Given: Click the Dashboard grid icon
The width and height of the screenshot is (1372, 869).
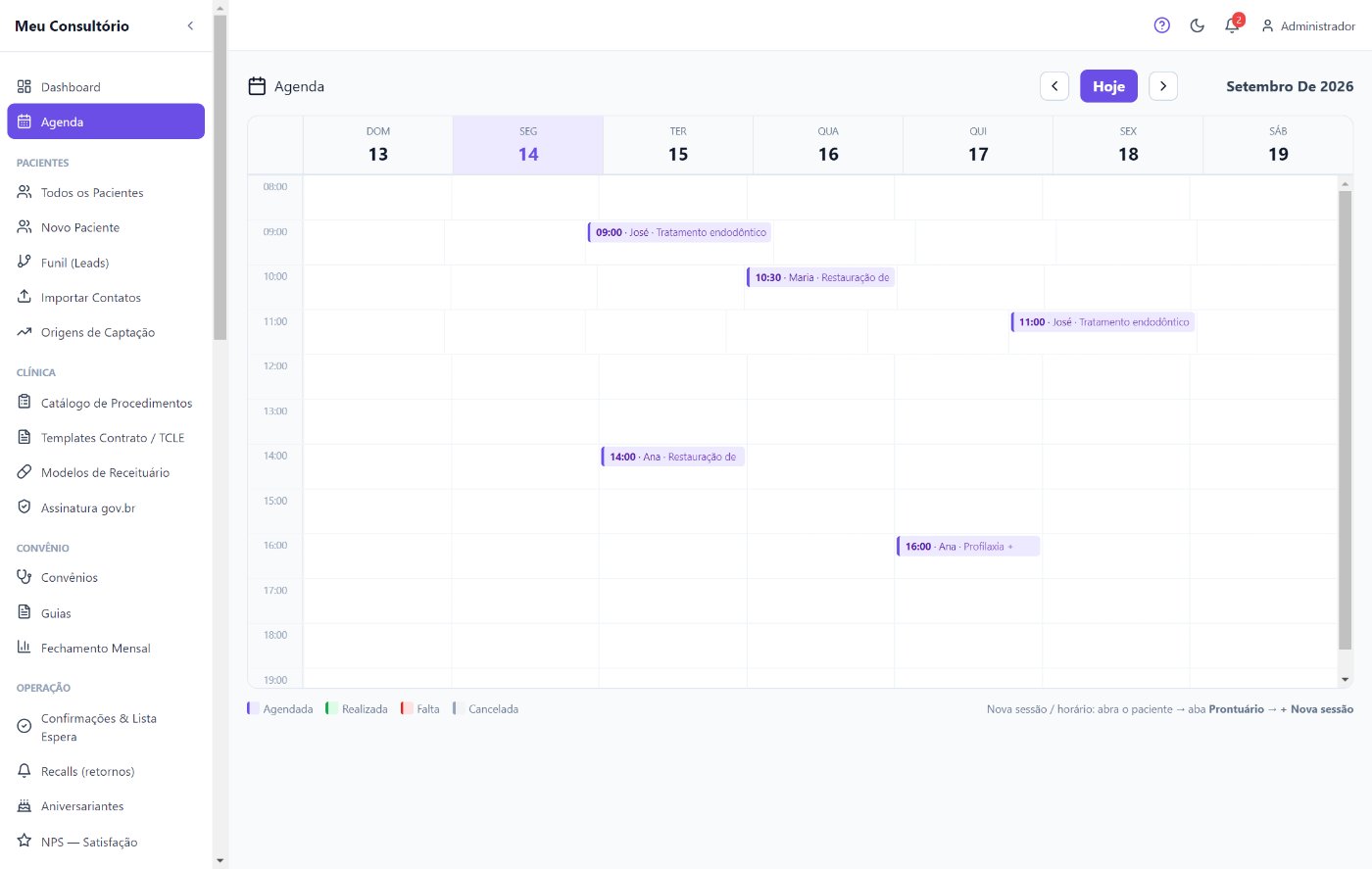Looking at the screenshot, I should (24, 86).
